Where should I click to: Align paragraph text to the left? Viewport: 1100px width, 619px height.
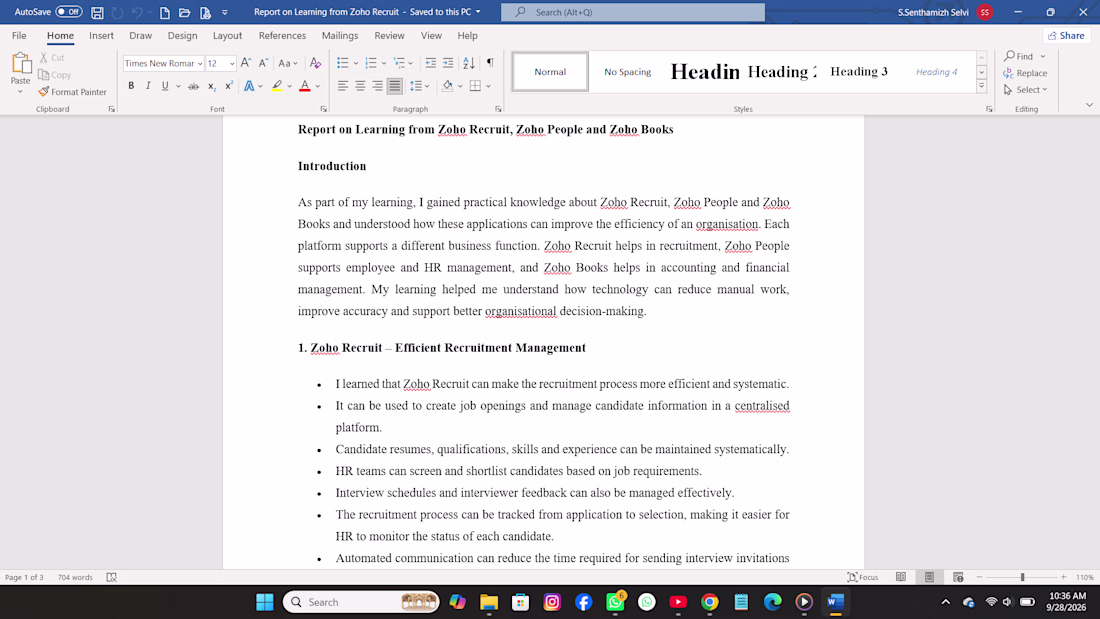coord(342,86)
